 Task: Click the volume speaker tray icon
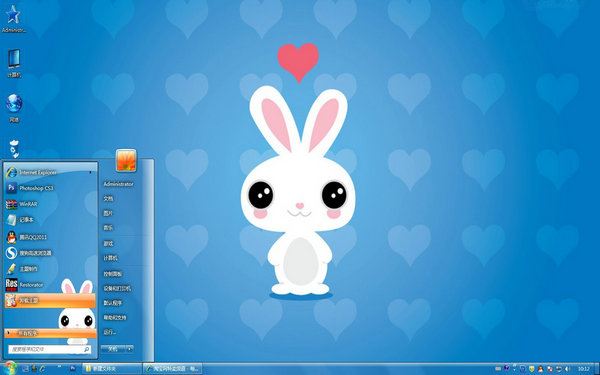tap(567, 369)
